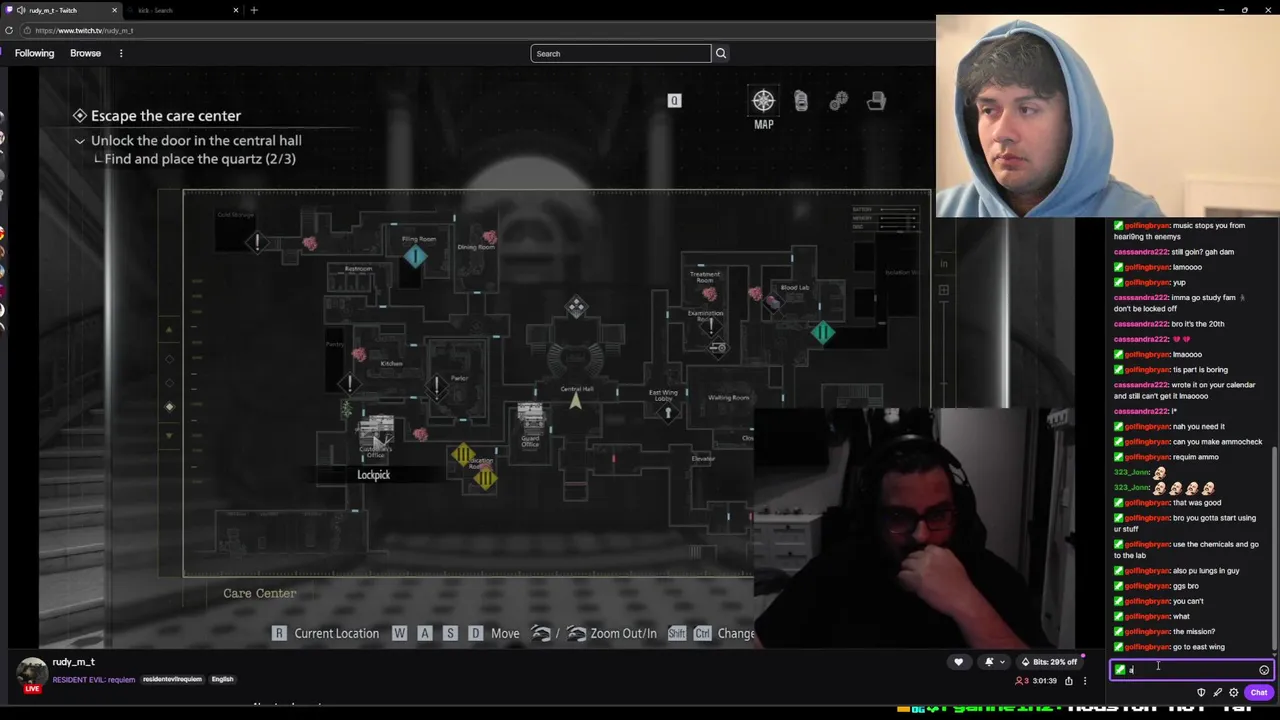Click the exclamation marker near Cold Storage
The image size is (1280, 720).
[257, 242]
